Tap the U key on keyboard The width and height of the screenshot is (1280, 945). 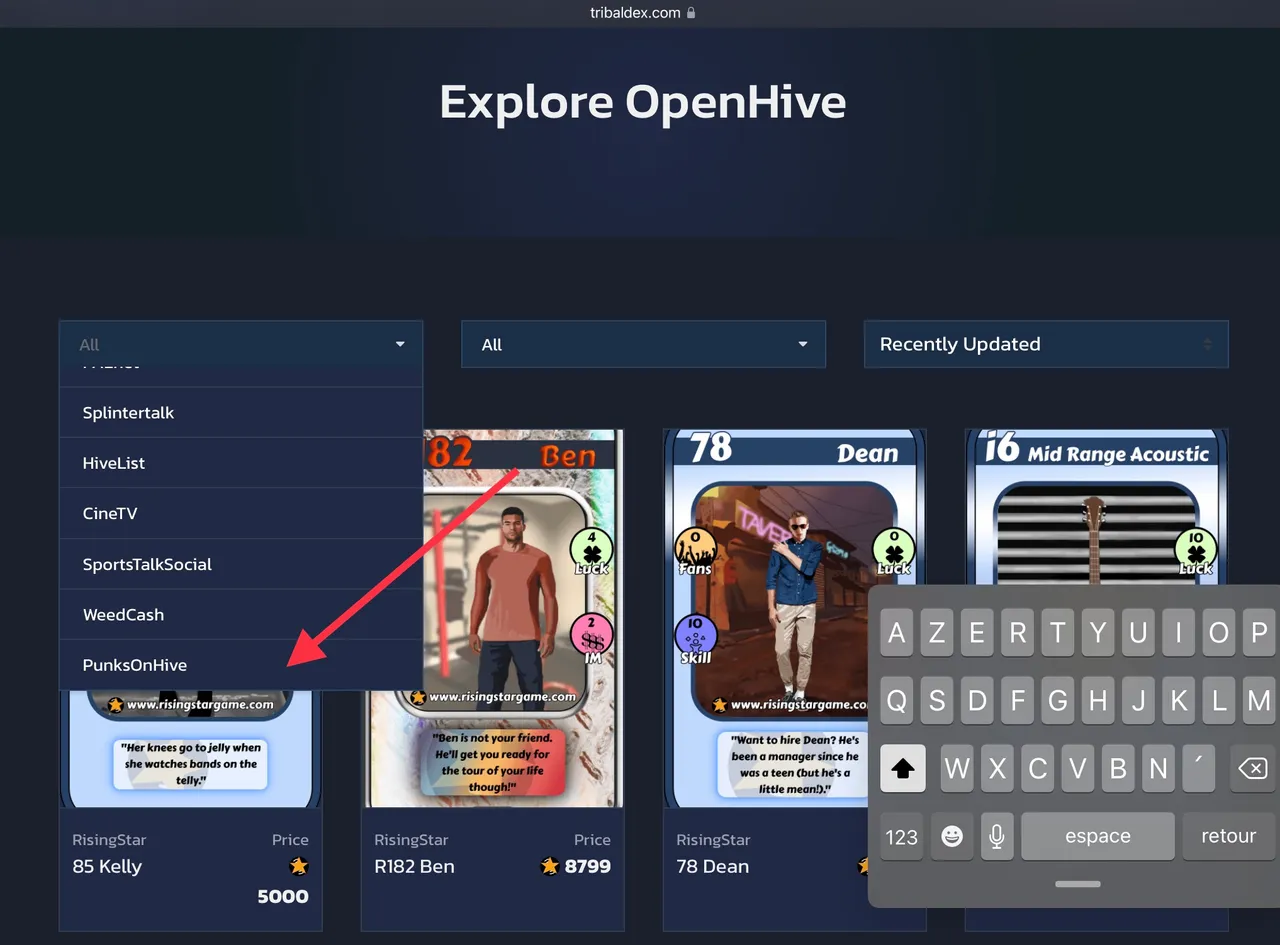1138,633
